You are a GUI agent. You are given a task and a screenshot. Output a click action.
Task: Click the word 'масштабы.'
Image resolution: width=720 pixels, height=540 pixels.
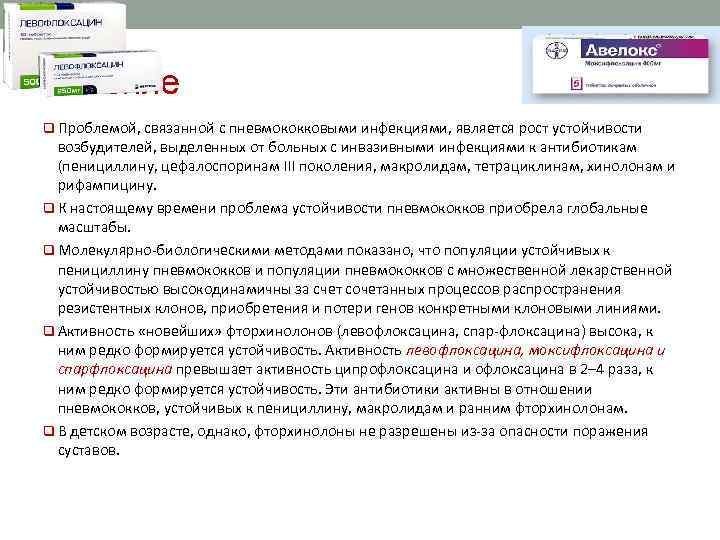point(95,228)
